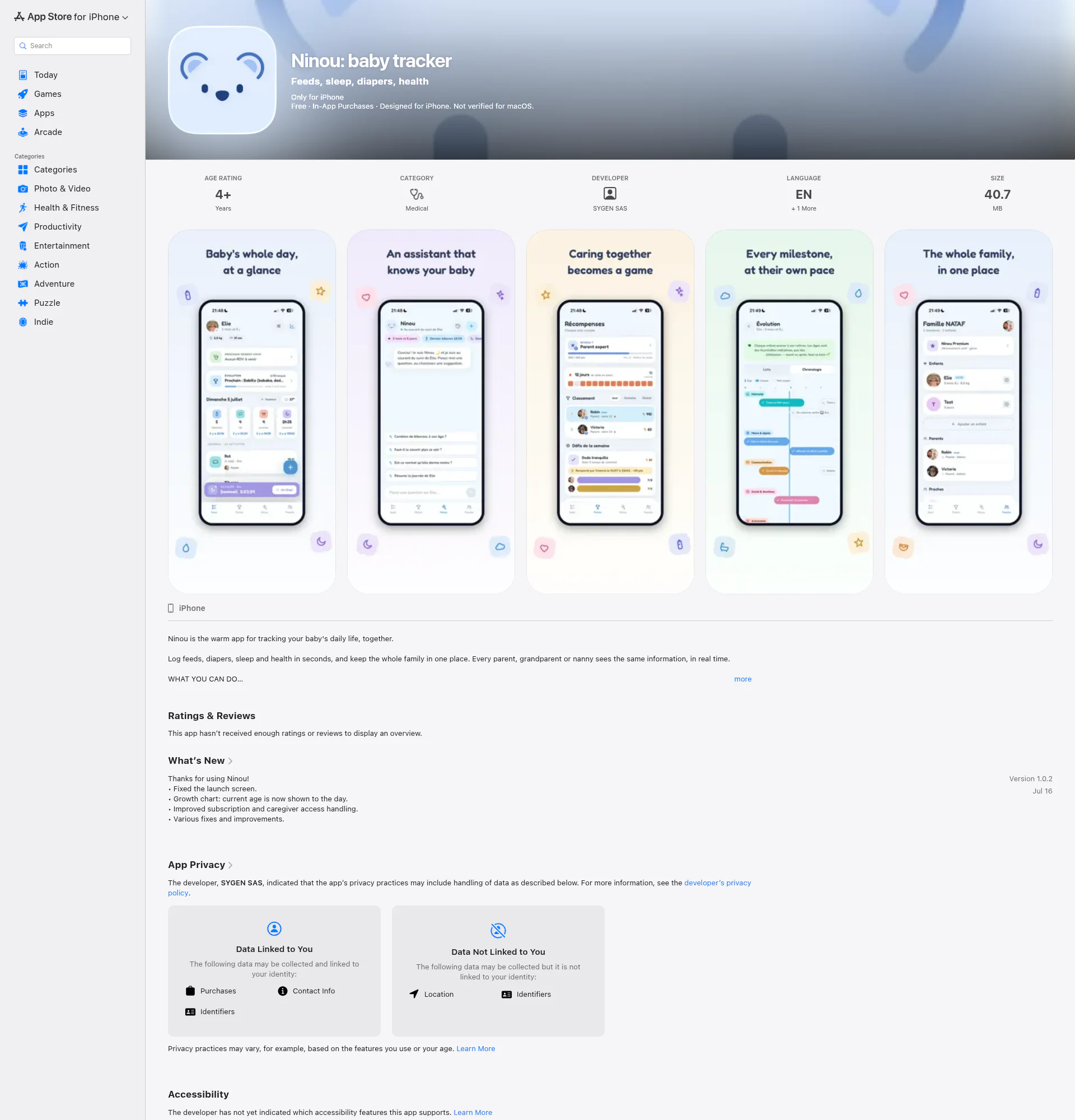Image resolution: width=1075 pixels, height=1120 pixels.
Task: Click the Ninou bear app icon
Action: pyautogui.click(x=222, y=80)
